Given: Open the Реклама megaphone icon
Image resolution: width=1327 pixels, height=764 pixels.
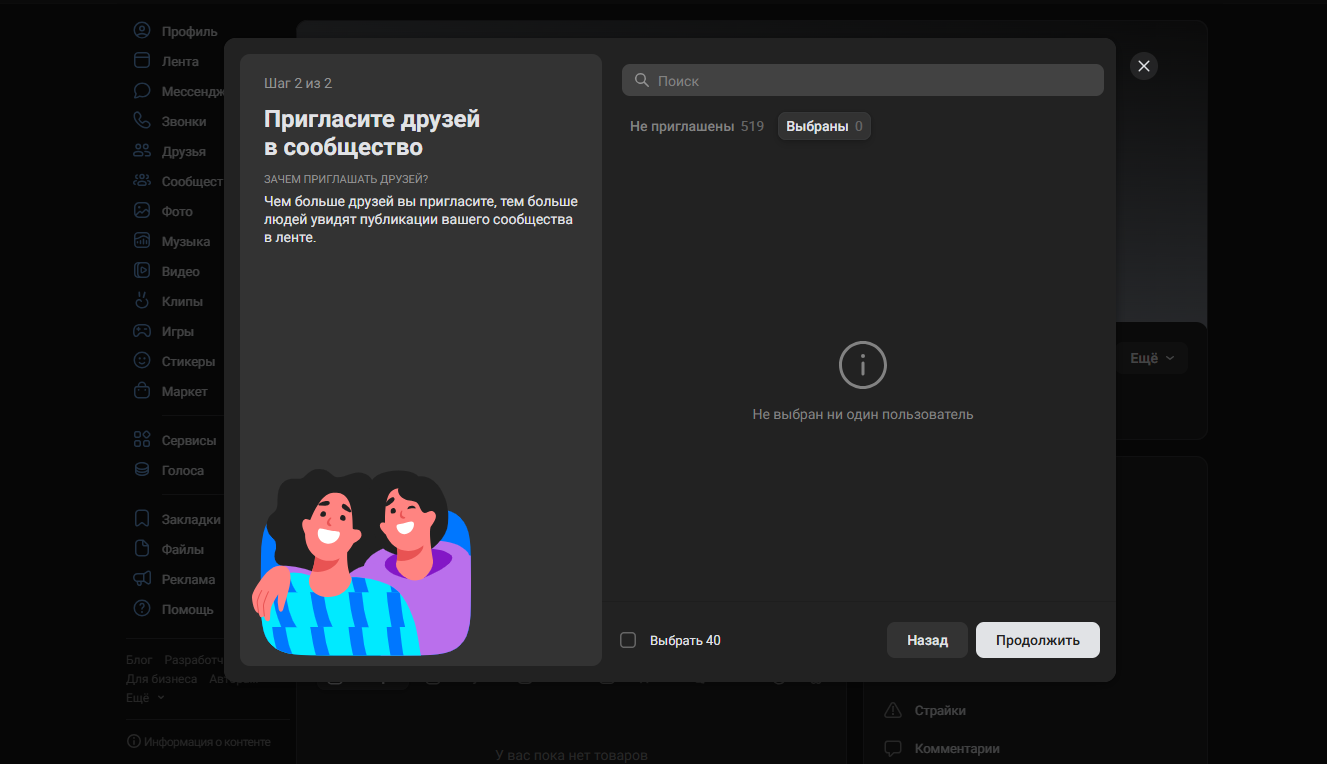Looking at the screenshot, I should [x=142, y=579].
